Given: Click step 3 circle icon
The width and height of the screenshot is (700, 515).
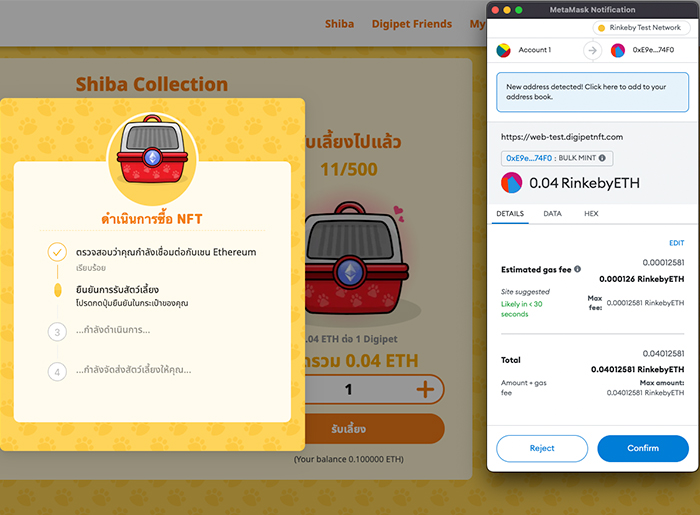Looking at the screenshot, I should coord(57,332).
